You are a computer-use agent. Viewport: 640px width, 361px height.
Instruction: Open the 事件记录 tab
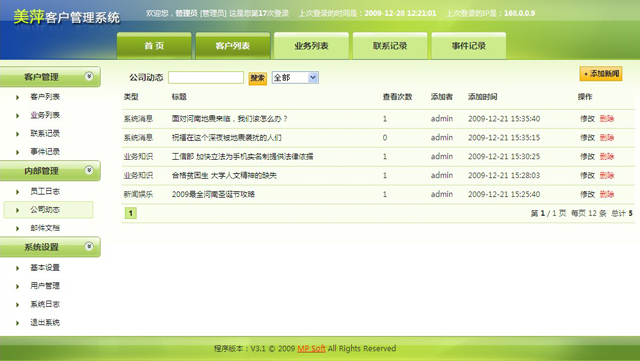(469, 46)
